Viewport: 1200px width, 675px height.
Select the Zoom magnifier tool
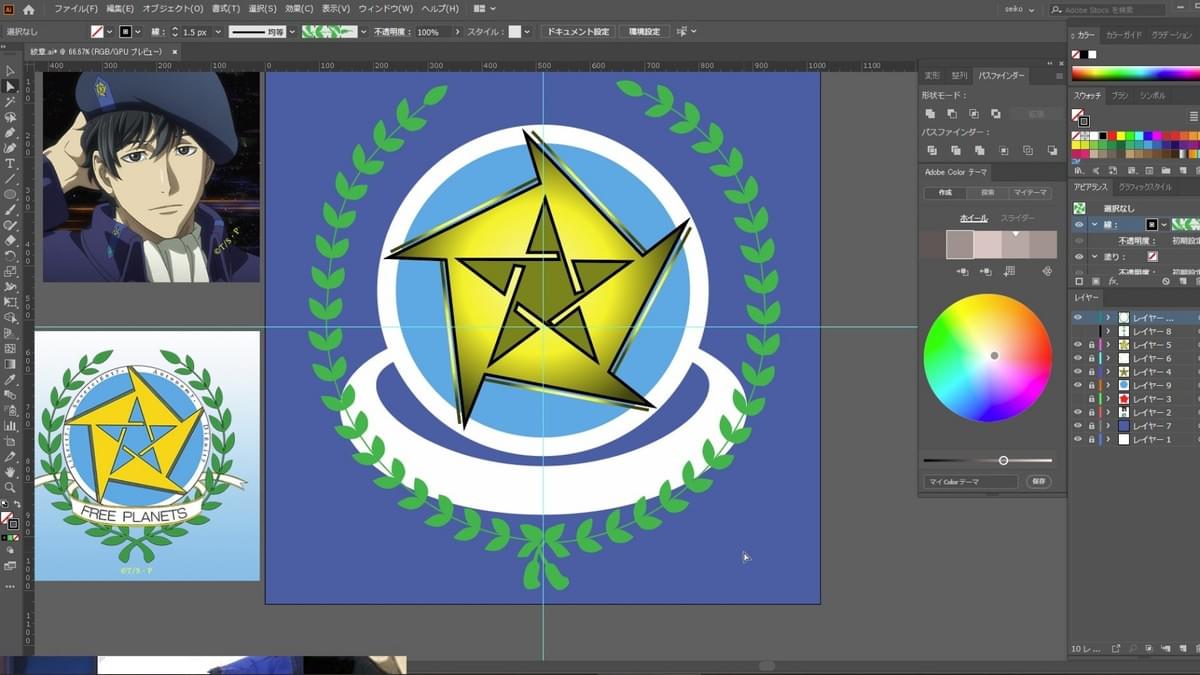pyautogui.click(x=10, y=487)
